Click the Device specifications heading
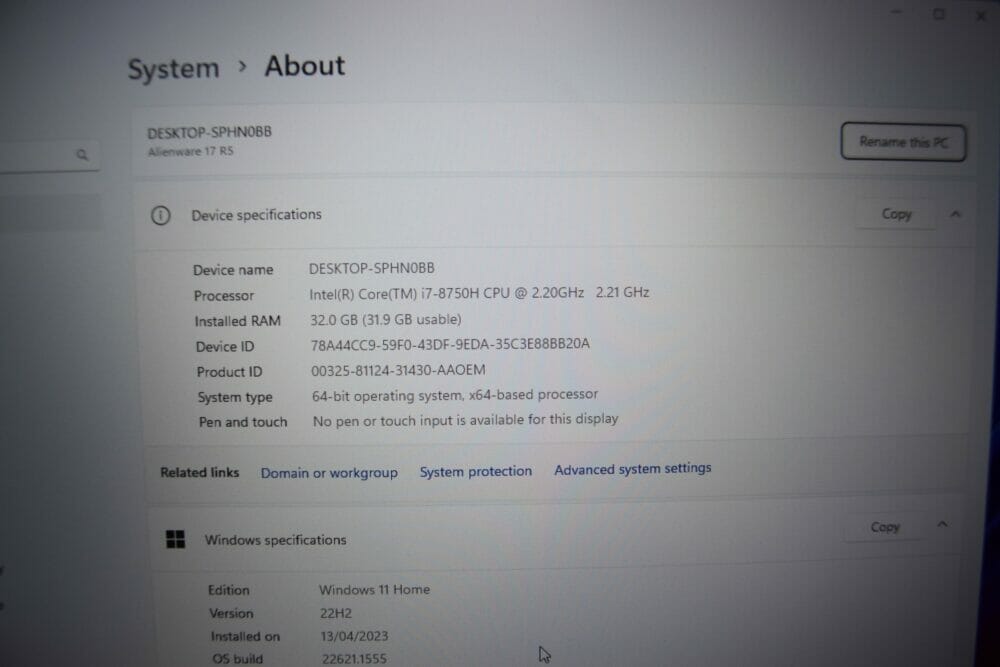The image size is (1000, 667). click(x=256, y=215)
